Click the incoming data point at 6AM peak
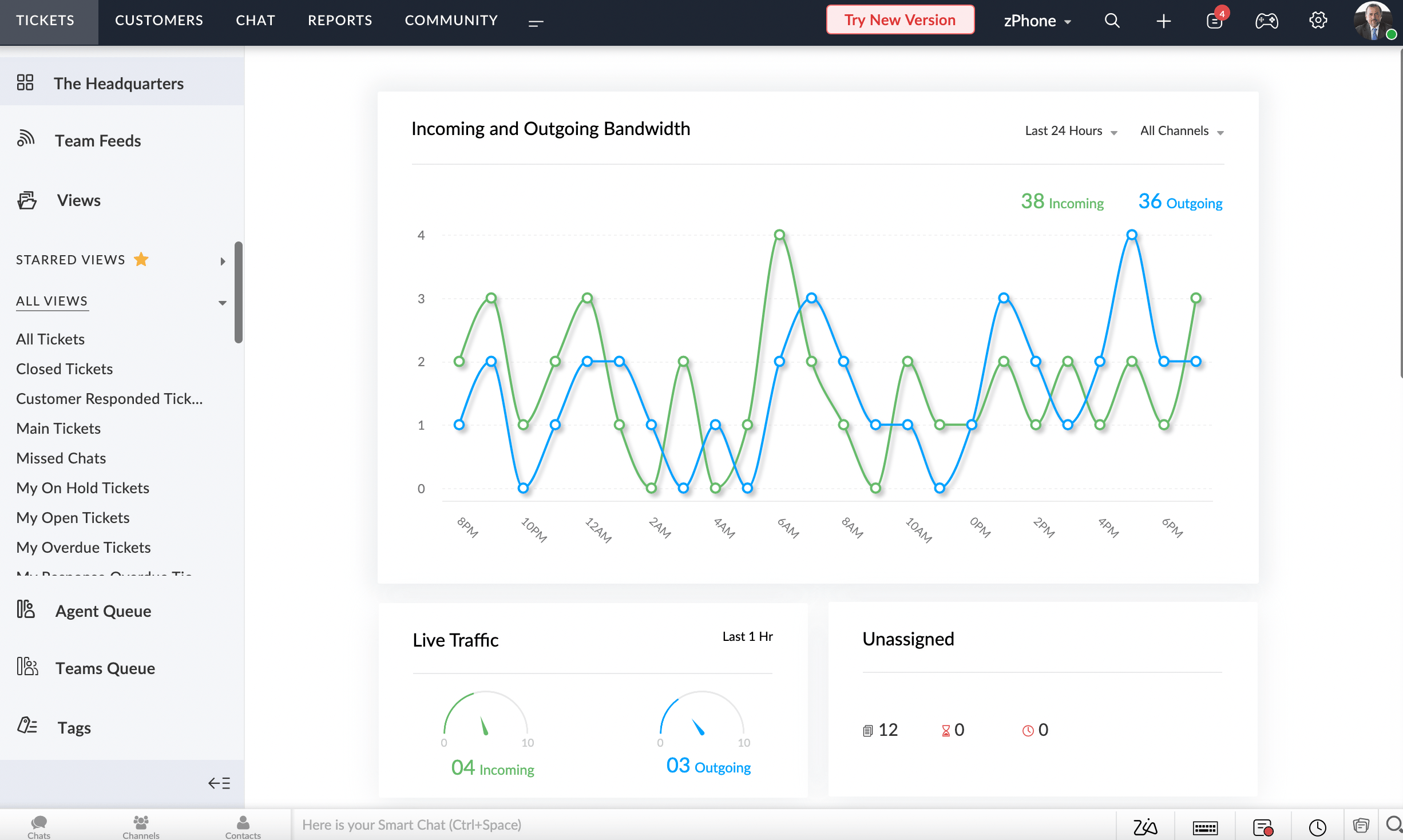 [x=779, y=235]
